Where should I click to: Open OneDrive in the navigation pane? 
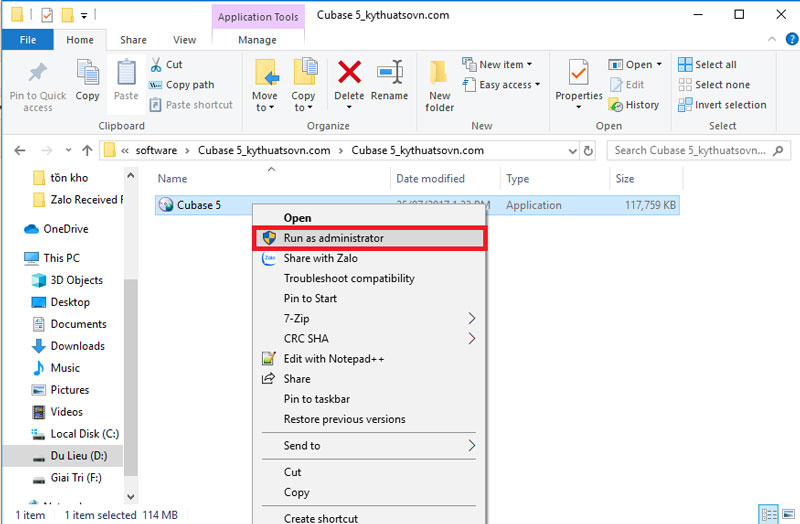coord(66,229)
